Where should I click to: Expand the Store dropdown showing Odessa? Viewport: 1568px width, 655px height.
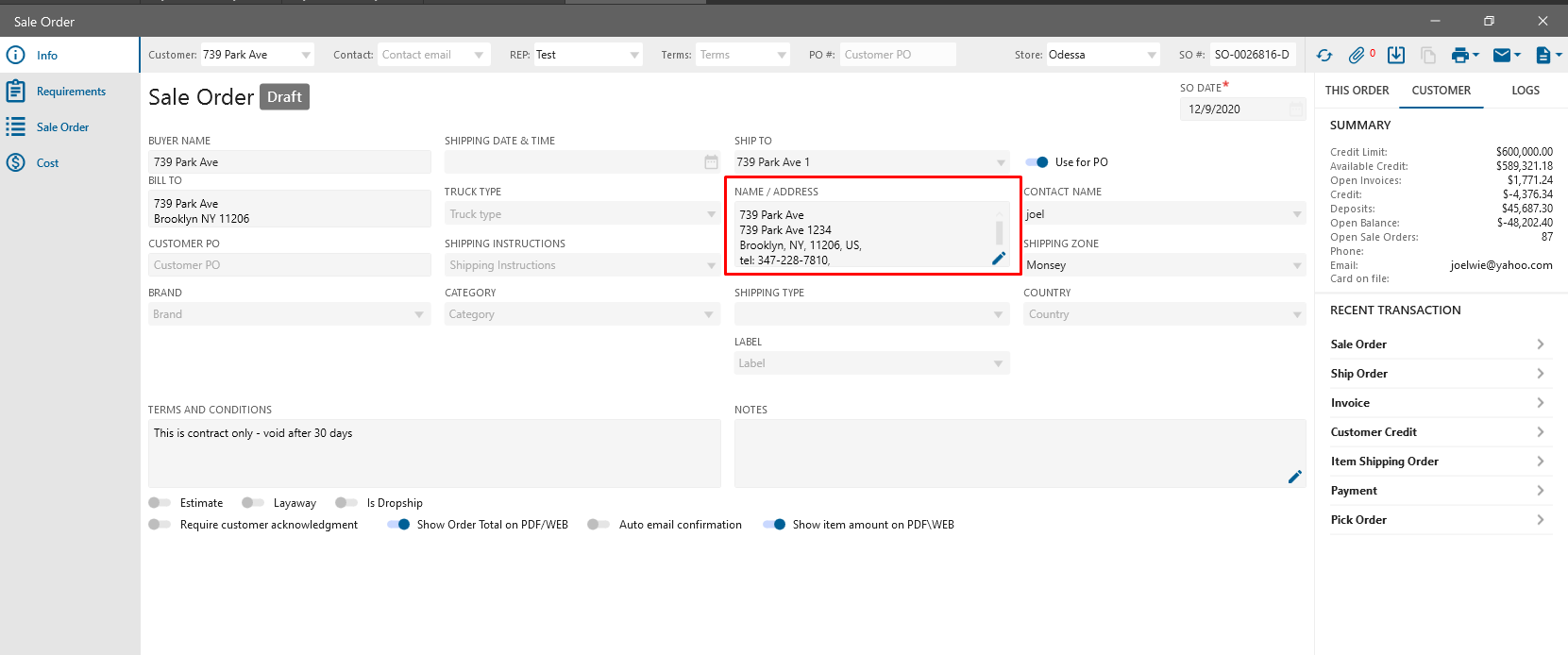[1152, 55]
